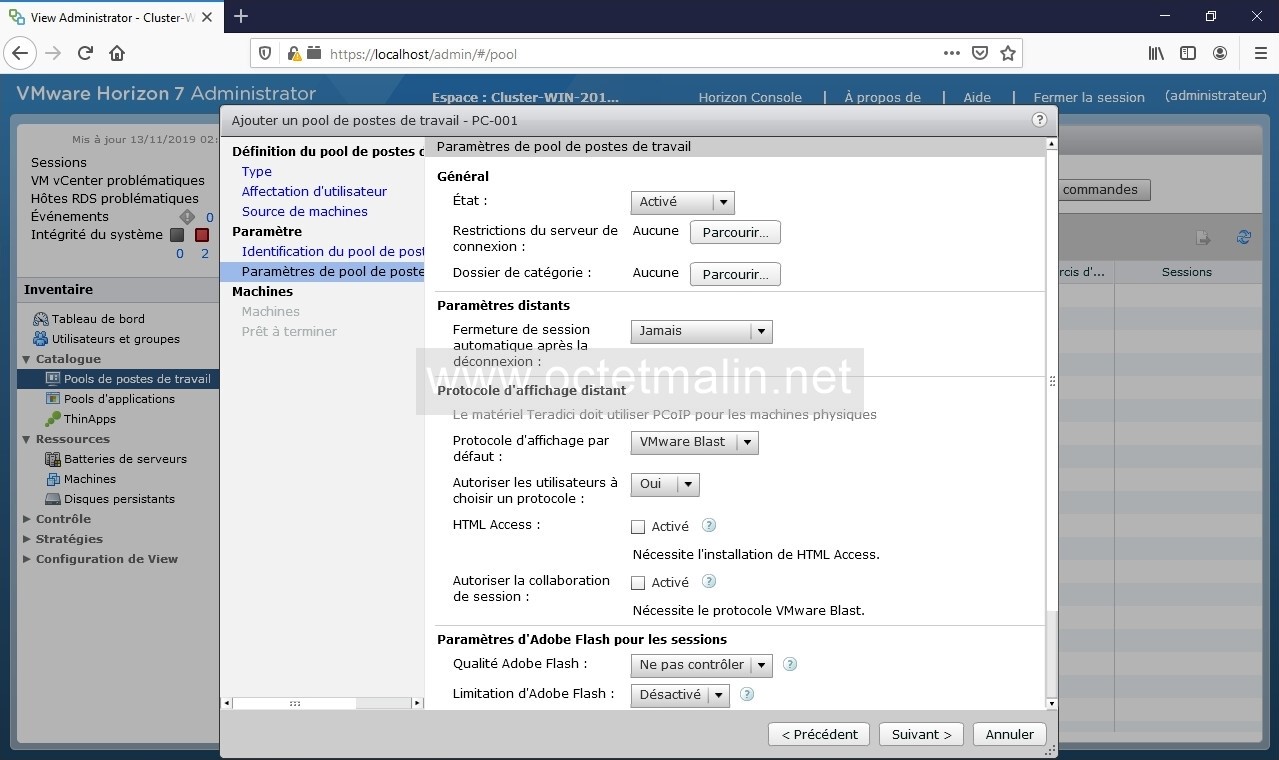Click the Précédent button
Screen dimensions: 1279x760
[x=819, y=734]
